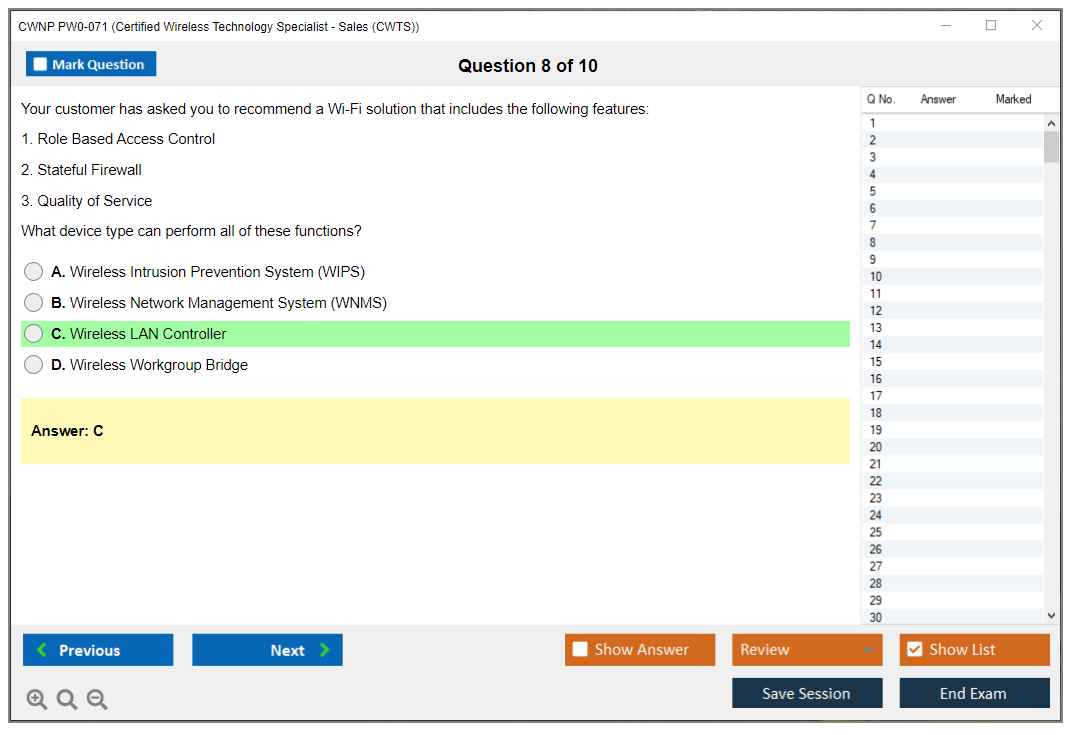This screenshot has height=735, width=1075.
Task: Select option C Wireless LAN Controller
Action: 34,334
